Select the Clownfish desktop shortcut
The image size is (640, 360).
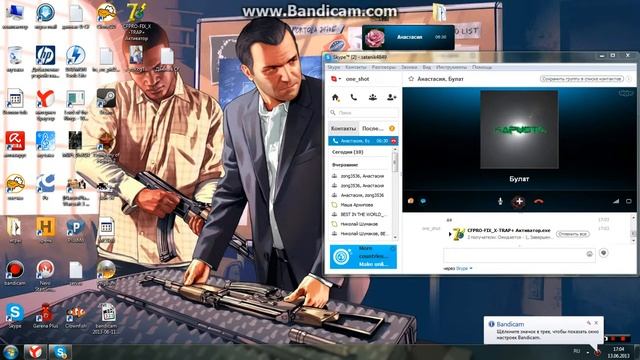pos(76,316)
